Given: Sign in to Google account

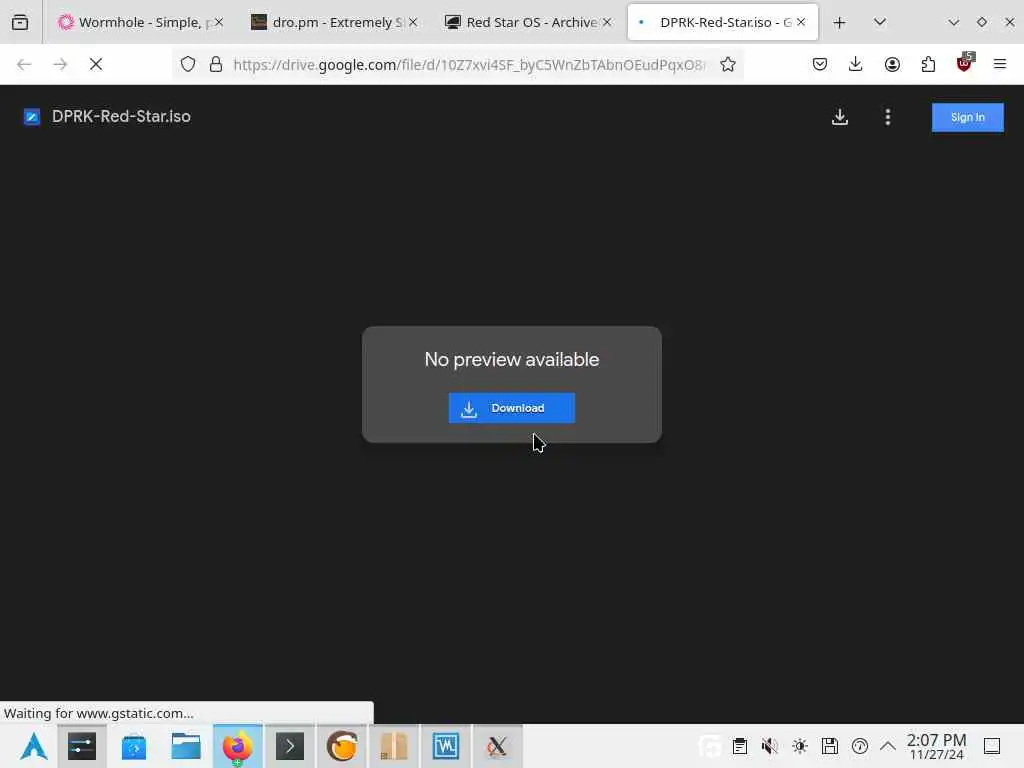Looking at the screenshot, I should 967,118.
